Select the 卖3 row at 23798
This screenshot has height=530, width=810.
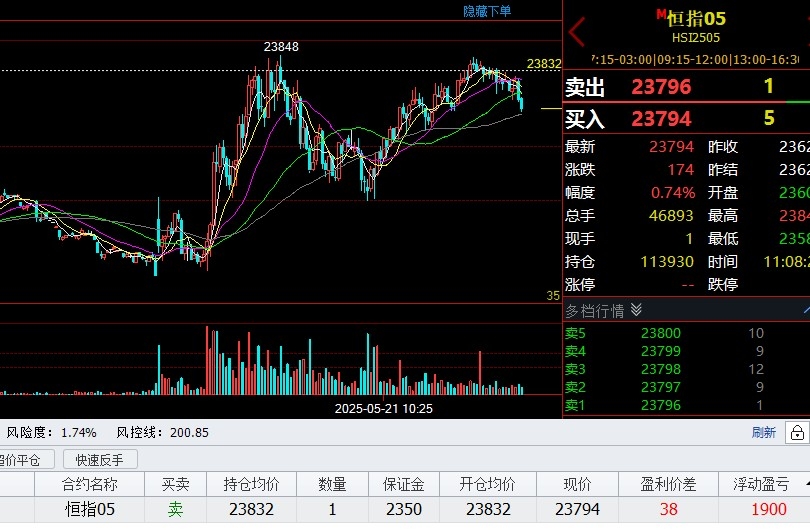tap(686, 369)
